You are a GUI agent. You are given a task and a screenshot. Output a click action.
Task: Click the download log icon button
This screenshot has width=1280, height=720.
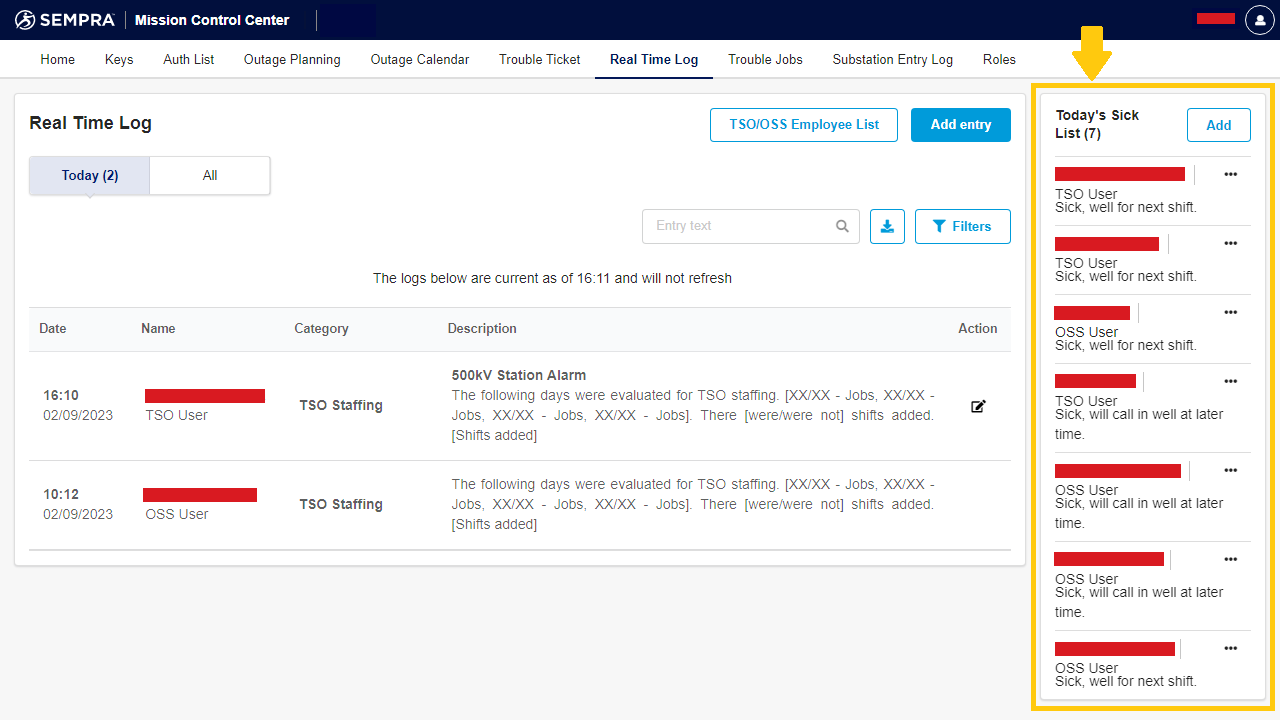click(x=887, y=226)
